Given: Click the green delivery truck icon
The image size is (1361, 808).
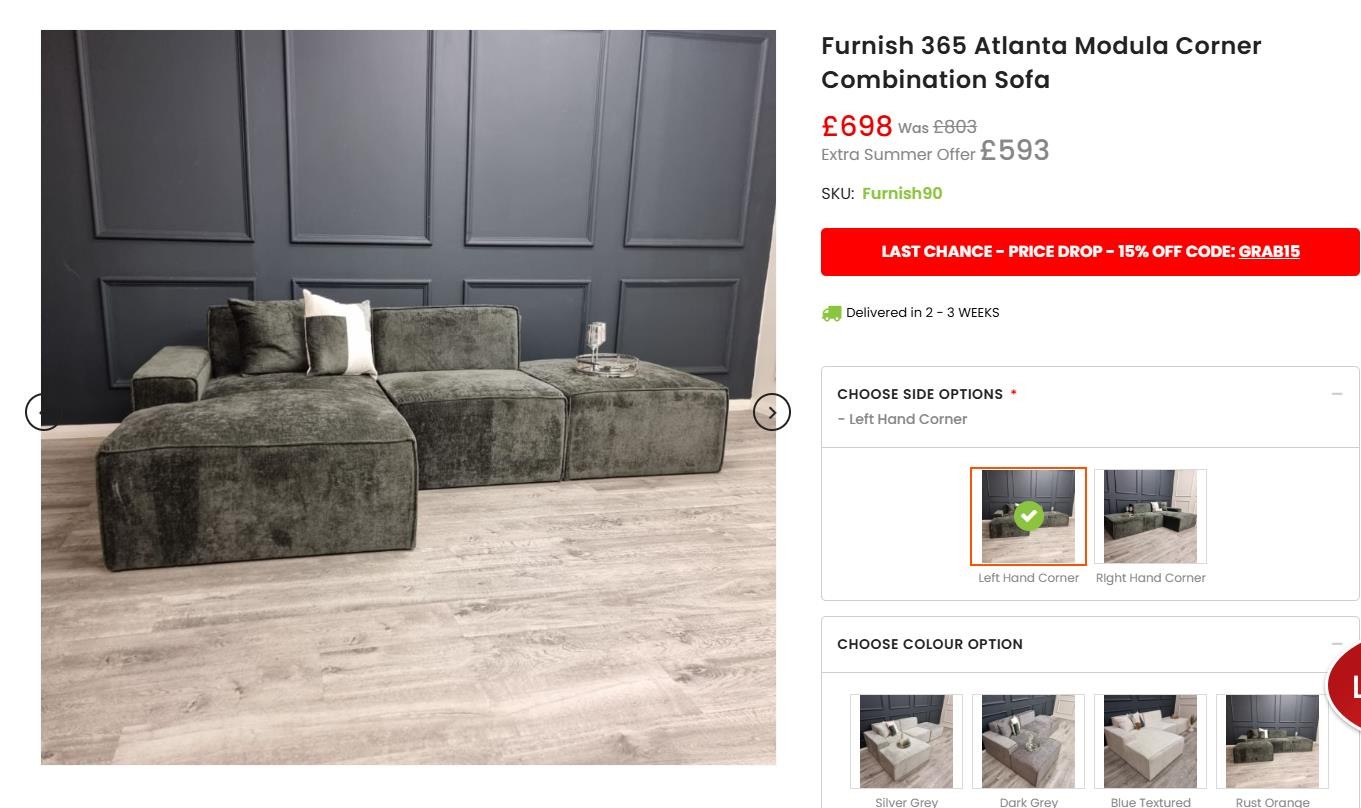Looking at the screenshot, I should pyautogui.click(x=831, y=313).
